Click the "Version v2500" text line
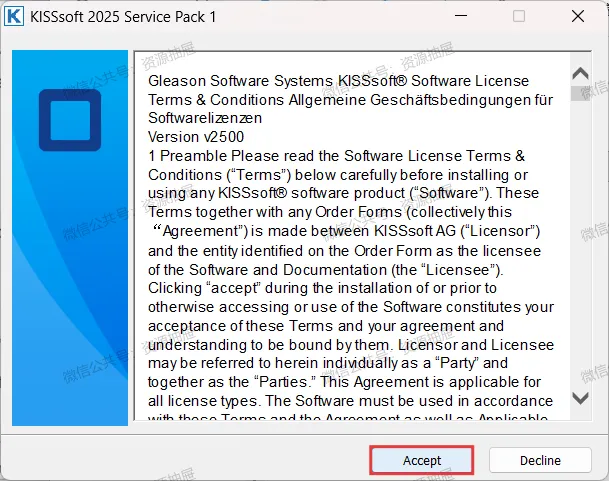The height and width of the screenshot is (481, 609). pyautogui.click(x=196, y=137)
